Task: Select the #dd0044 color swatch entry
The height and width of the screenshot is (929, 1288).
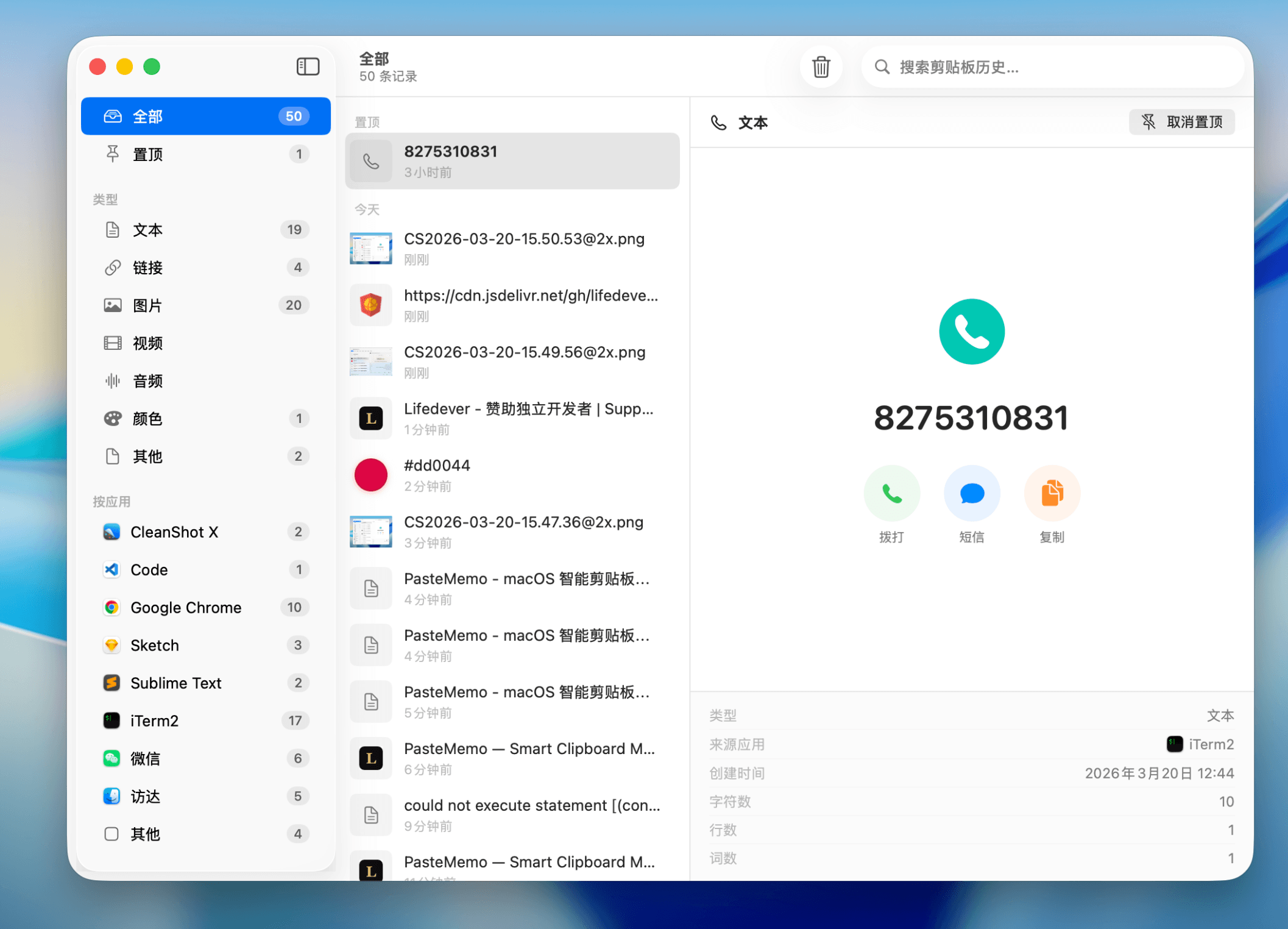Action: [x=512, y=475]
